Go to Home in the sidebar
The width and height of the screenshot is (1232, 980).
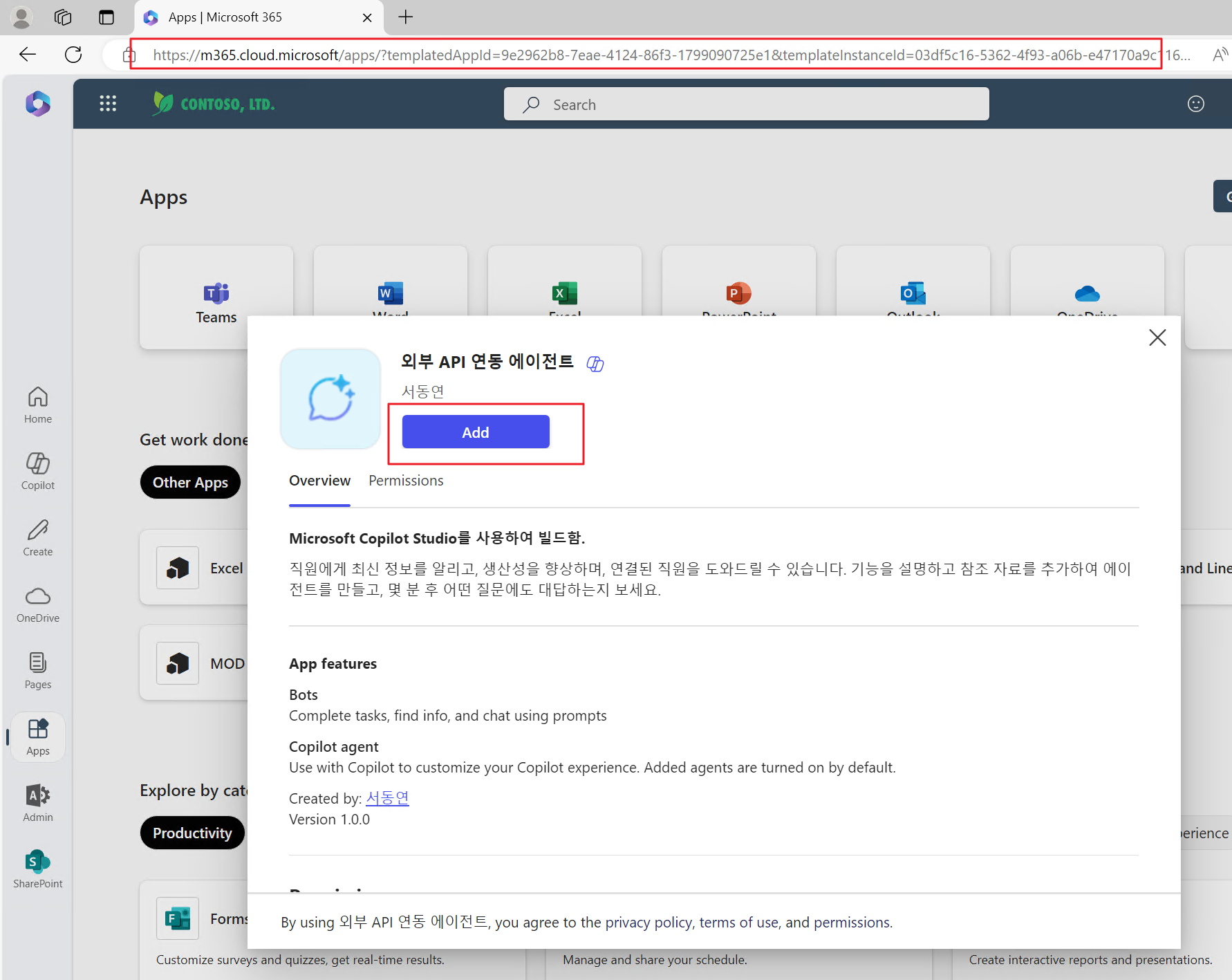(x=38, y=405)
